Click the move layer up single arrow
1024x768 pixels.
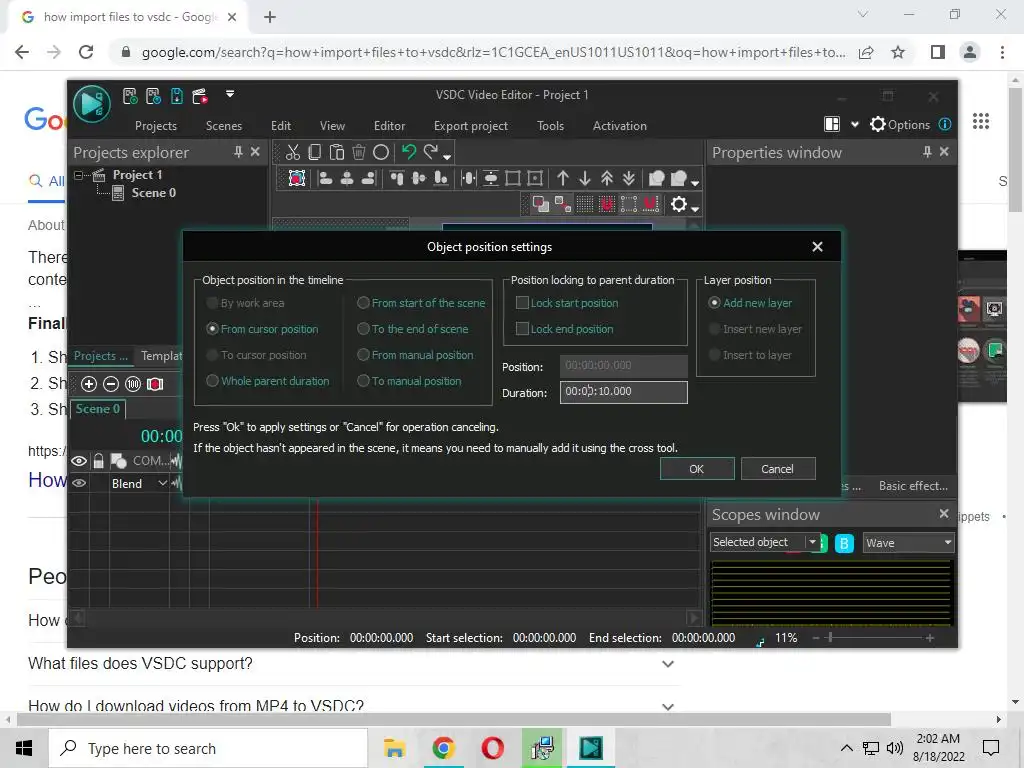[563, 178]
